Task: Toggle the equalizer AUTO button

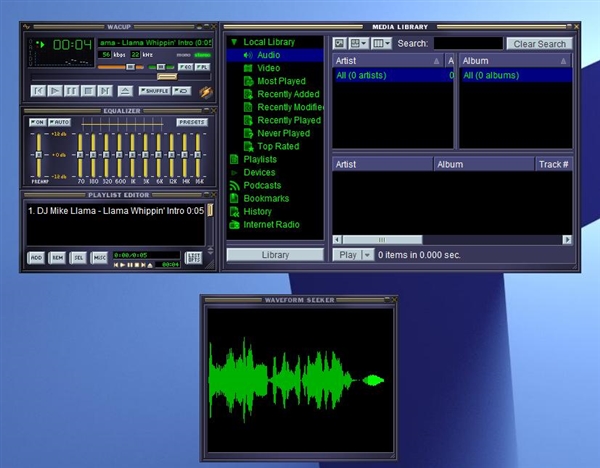Action: coord(60,122)
